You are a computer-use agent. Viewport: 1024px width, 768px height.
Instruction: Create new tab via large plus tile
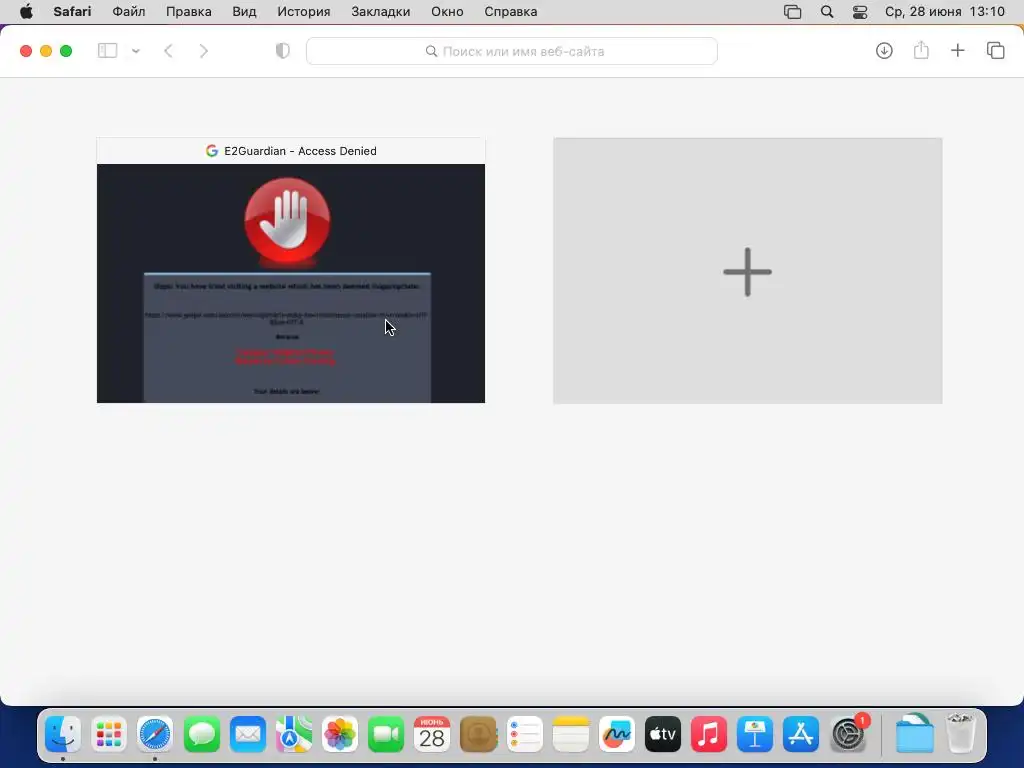(748, 270)
